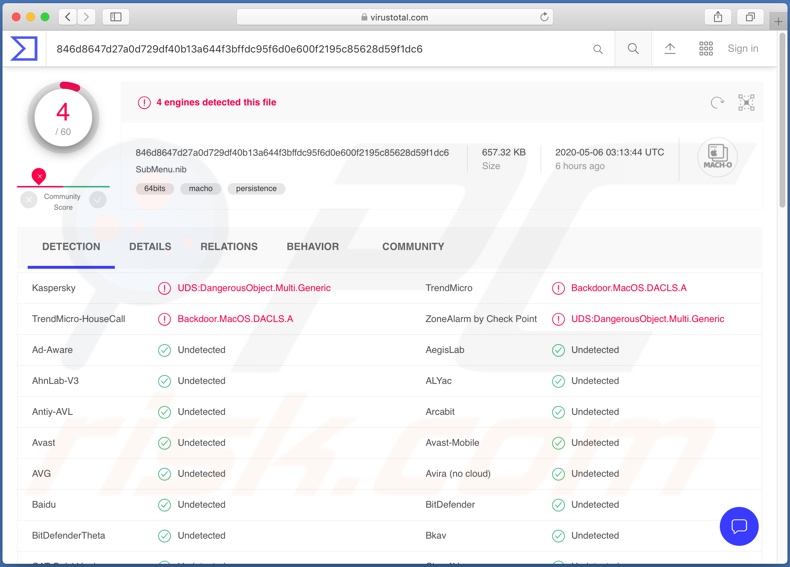Click the page's vertical scrollbar
The image size is (790, 567).
click(782, 121)
